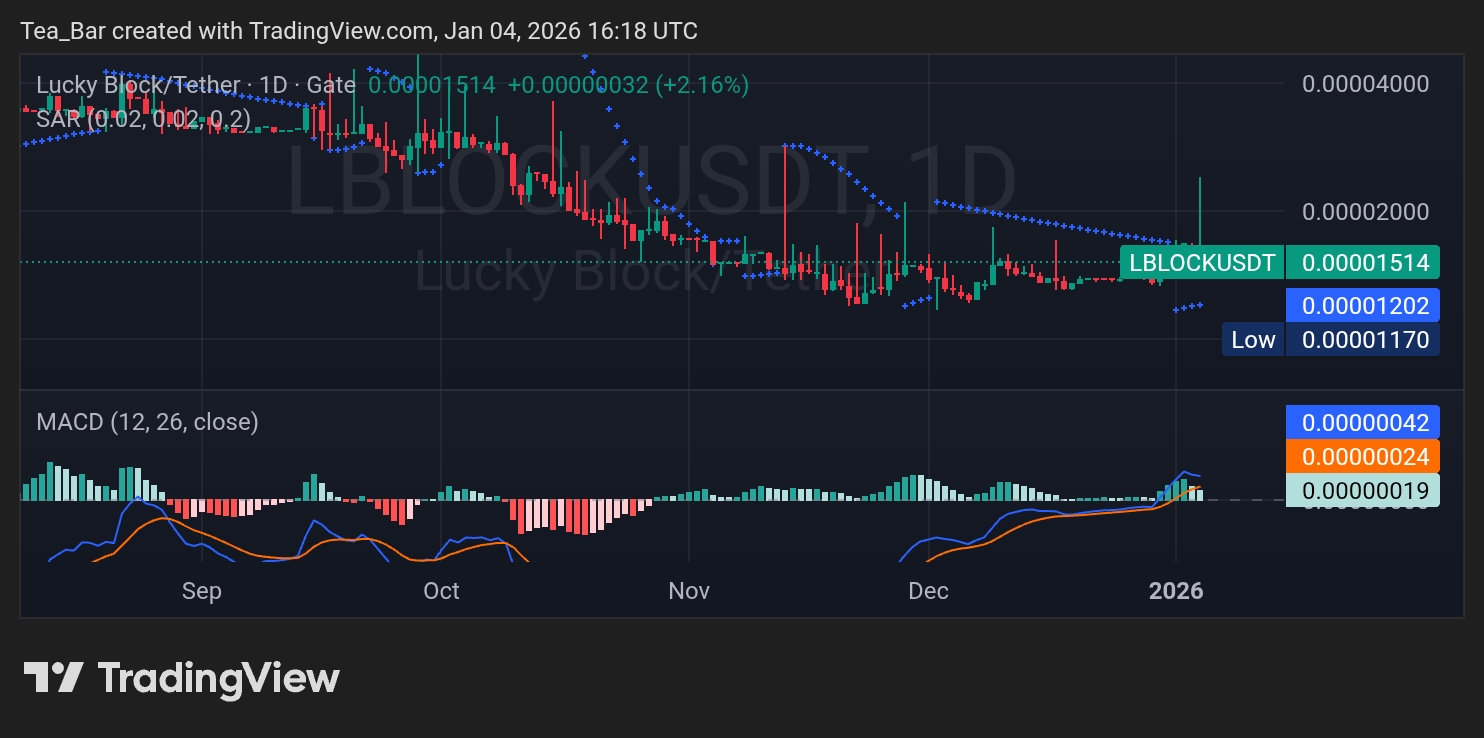The height and width of the screenshot is (738, 1484).
Task: Click the TradingView logo icon
Action: pyautogui.click(x=53, y=678)
